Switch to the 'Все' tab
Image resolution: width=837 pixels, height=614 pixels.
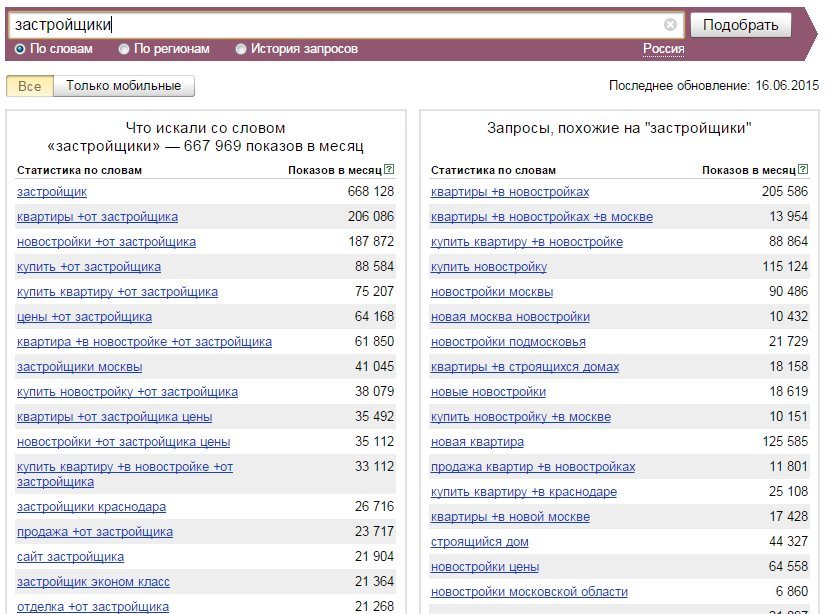29,86
